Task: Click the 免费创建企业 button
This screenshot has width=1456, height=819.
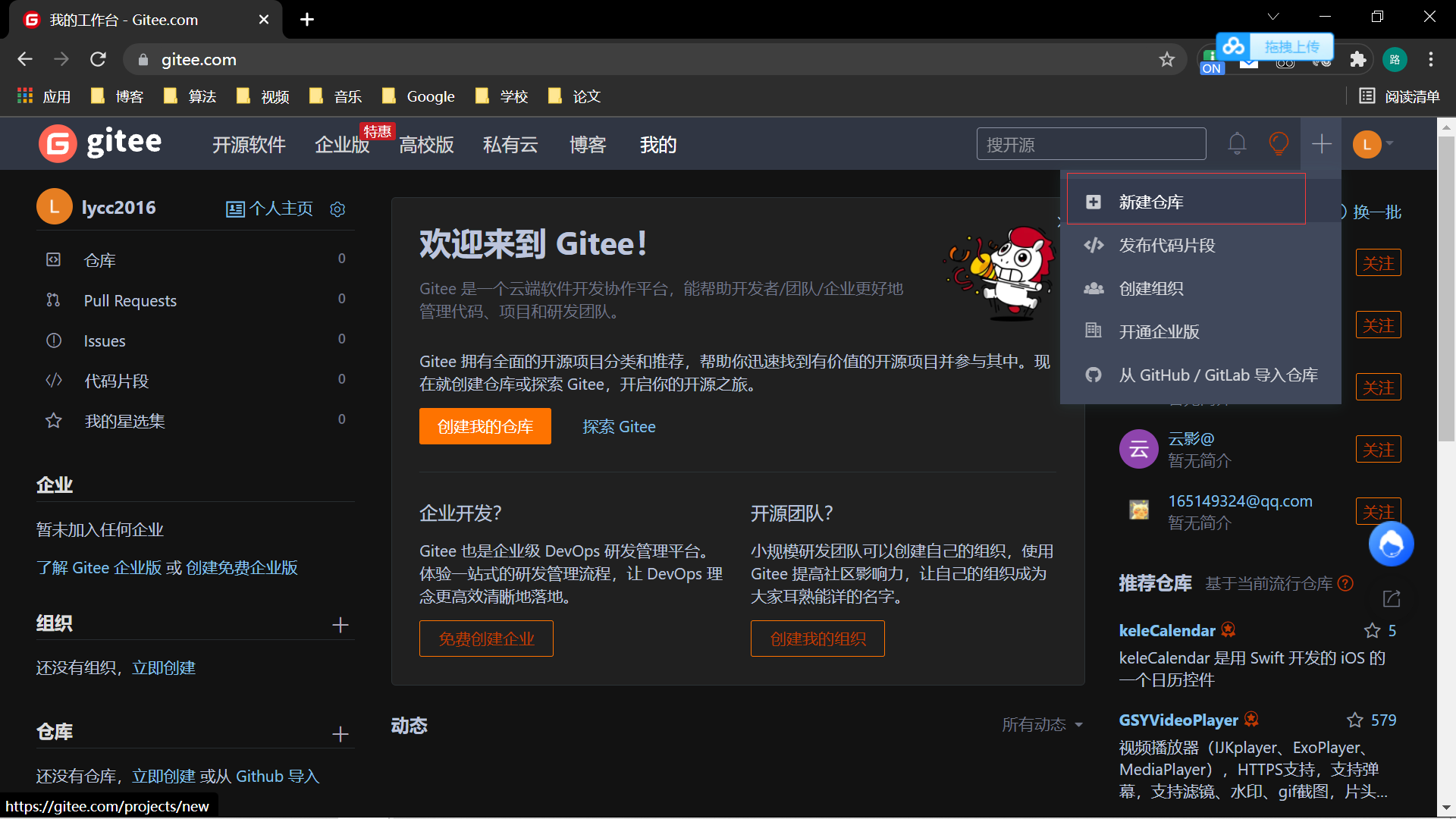Action: point(486,639)
